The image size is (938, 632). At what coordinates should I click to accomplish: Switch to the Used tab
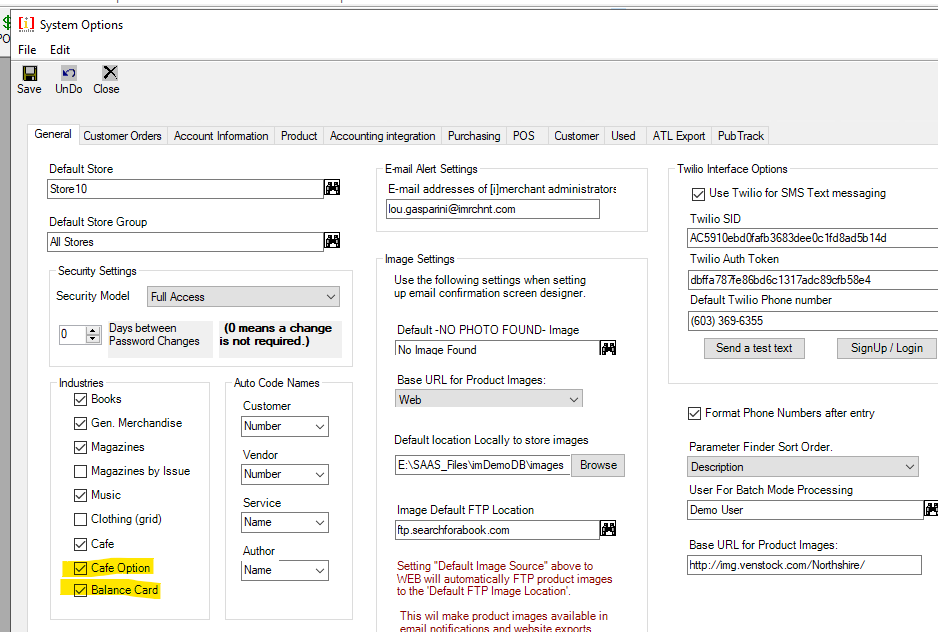pos(623,136)
